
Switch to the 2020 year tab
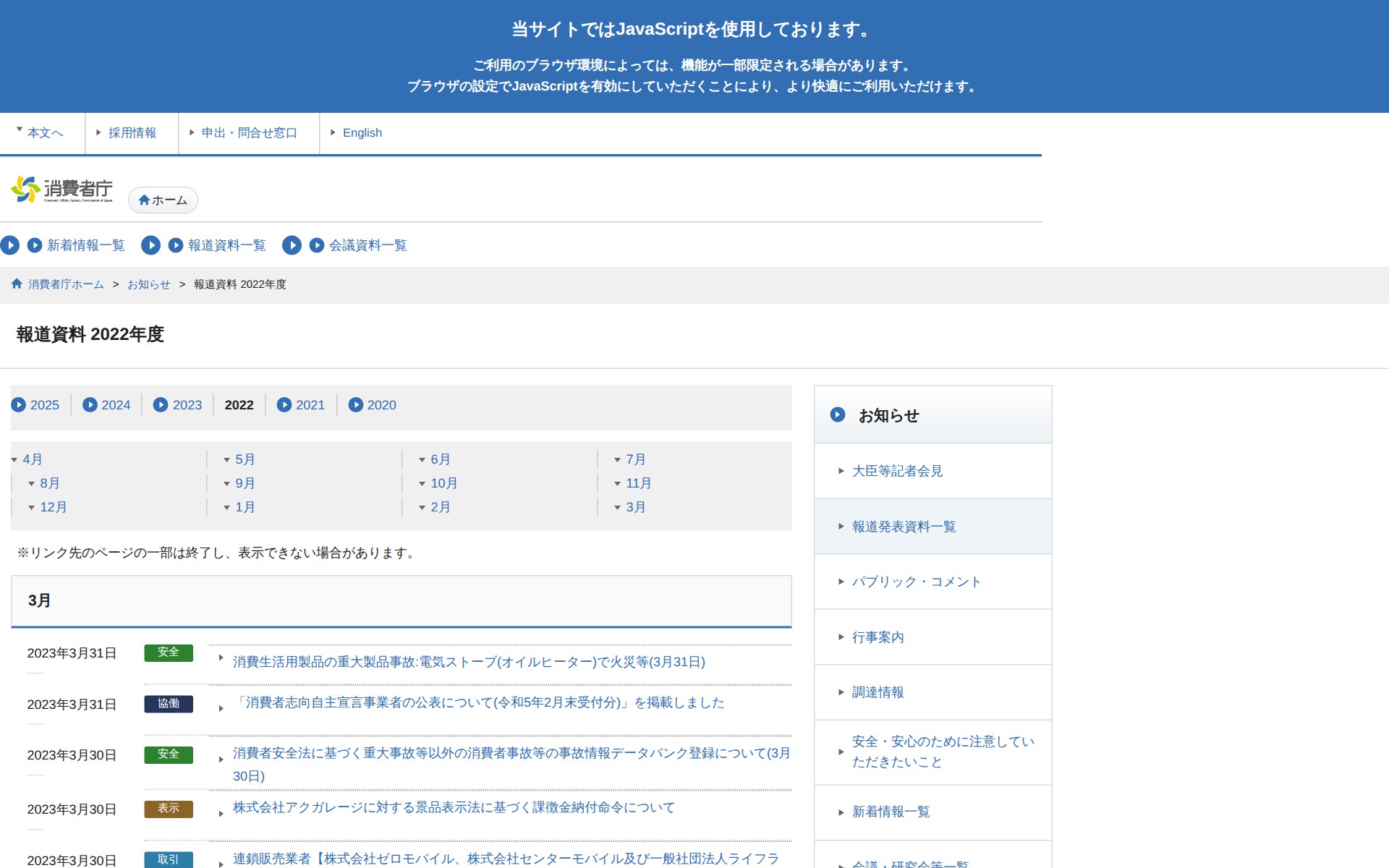tap(381, 405)
